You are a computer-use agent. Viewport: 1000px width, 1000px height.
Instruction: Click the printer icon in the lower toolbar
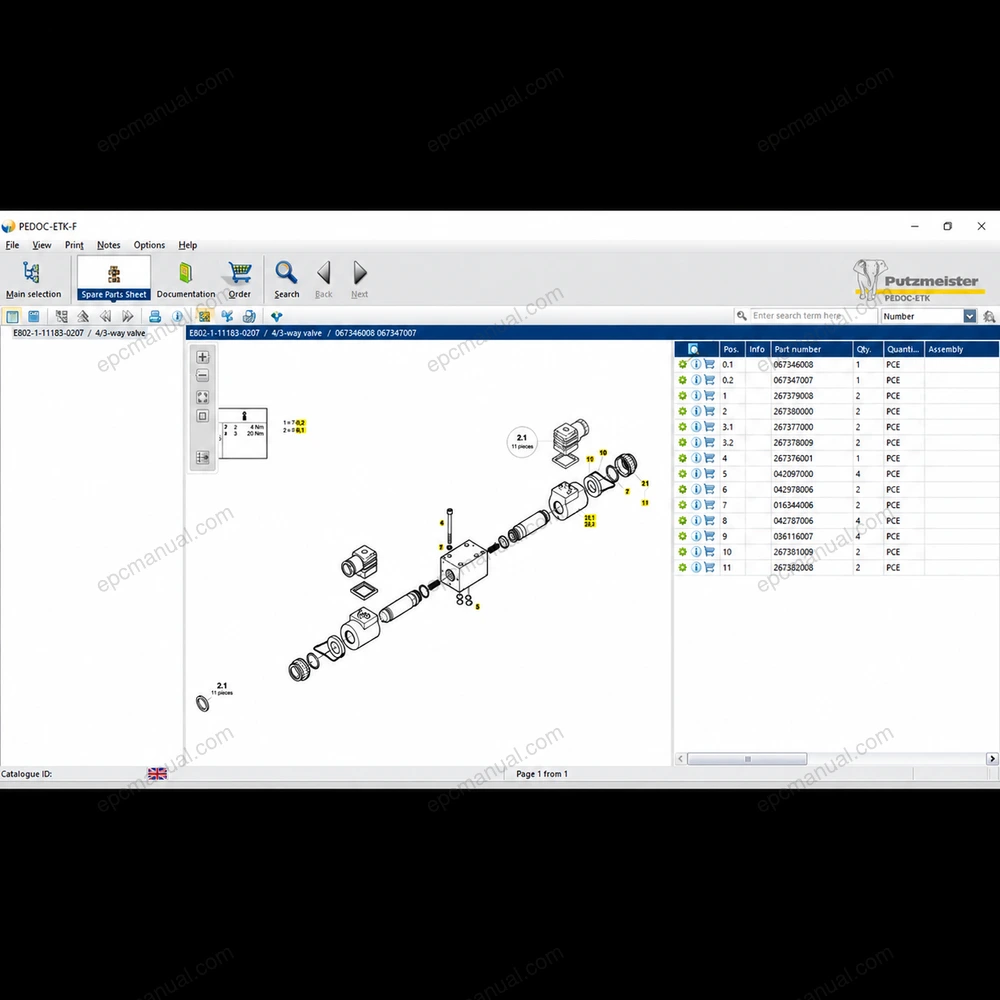155,316
